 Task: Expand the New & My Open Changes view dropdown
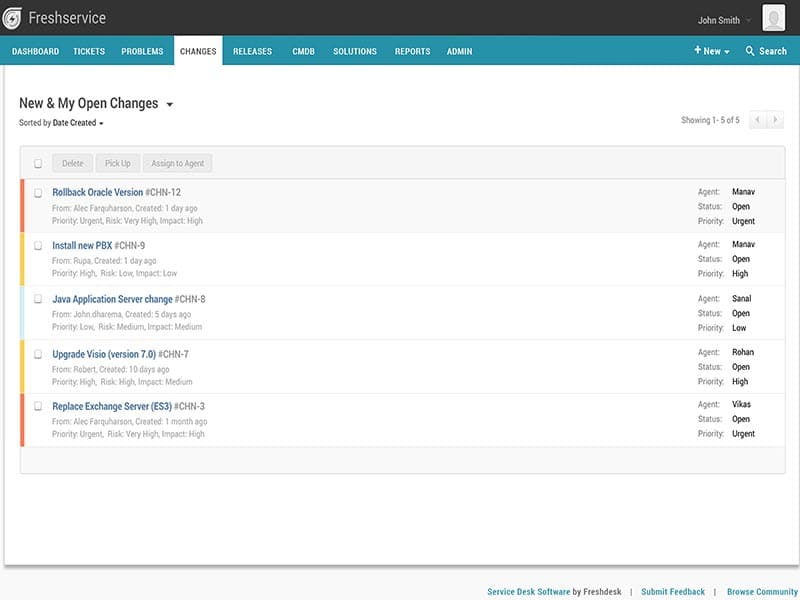click(169, 104)
